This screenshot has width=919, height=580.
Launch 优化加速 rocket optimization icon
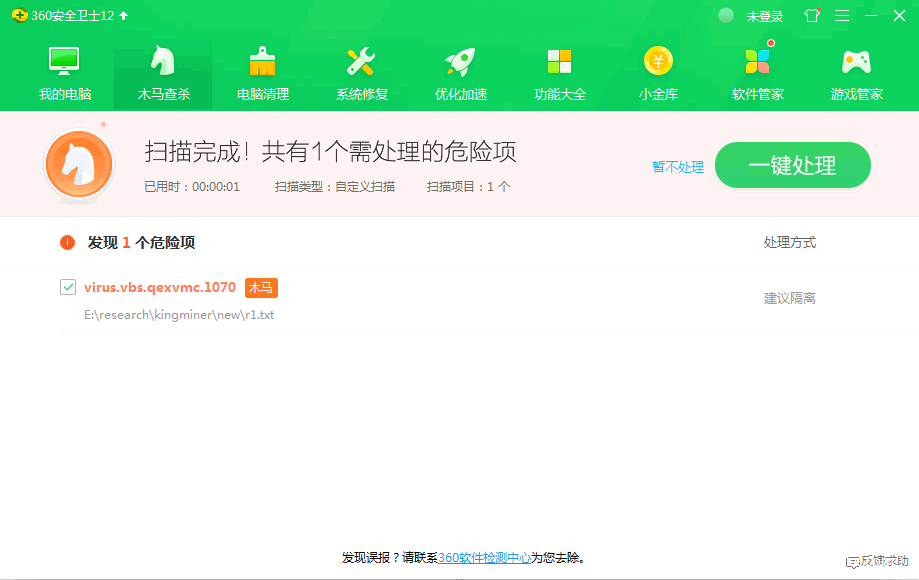pyautogui.click(x=460, y=62)
